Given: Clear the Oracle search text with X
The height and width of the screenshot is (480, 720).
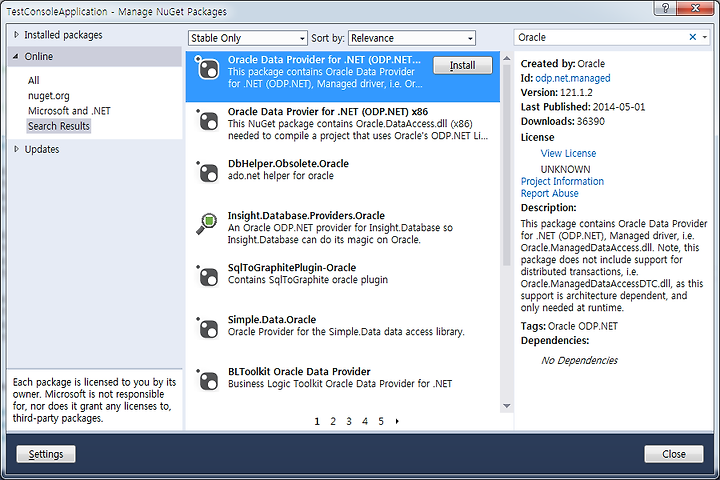Looking at the screenshot, I should point(692,37).
